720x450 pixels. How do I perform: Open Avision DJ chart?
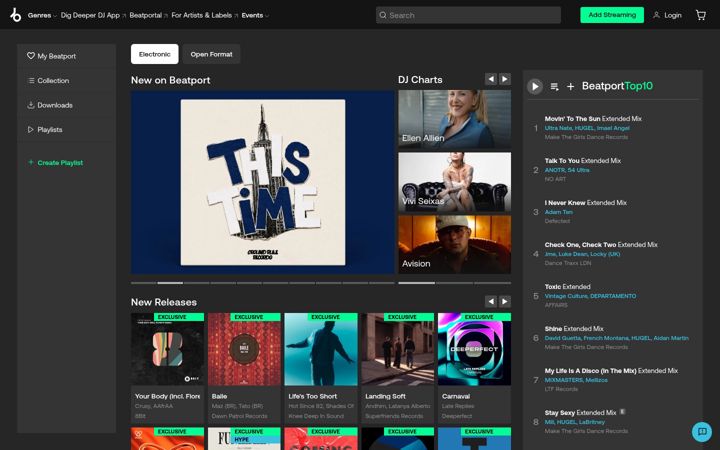point(455,245)
